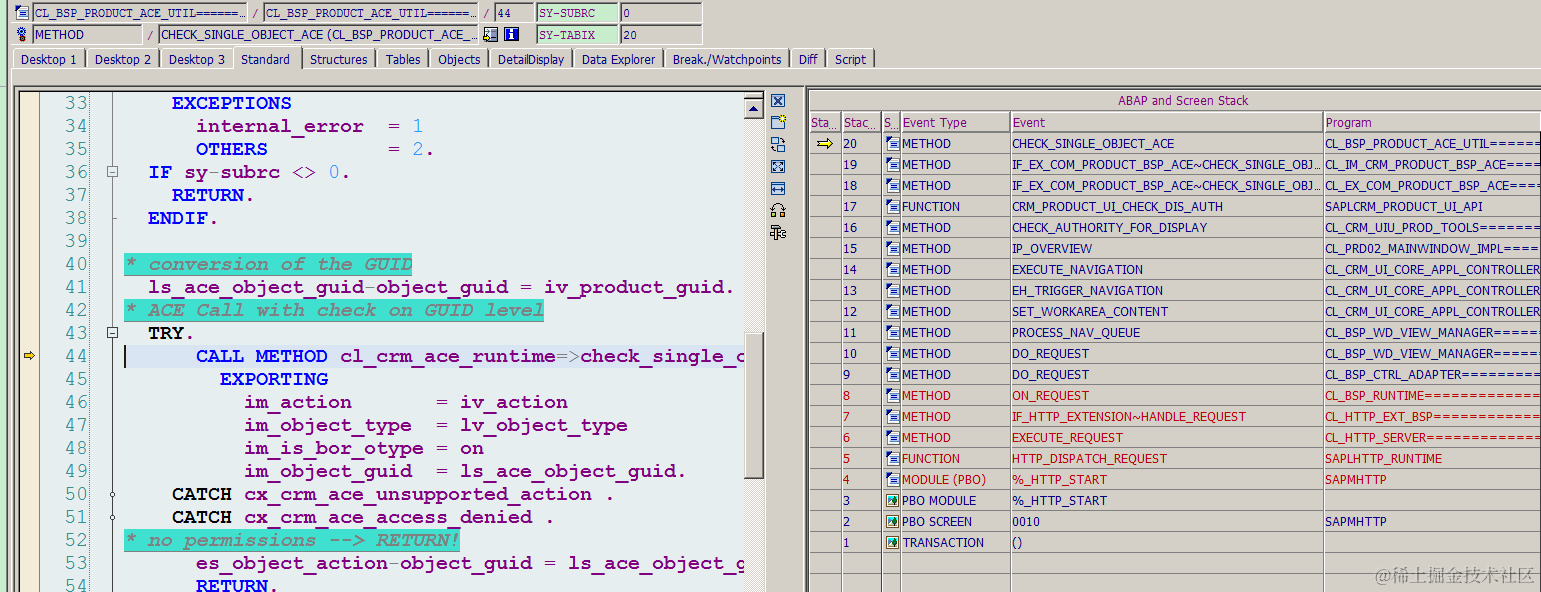
Task: Click the SY-SUBRC value field showing 0
Action: click(x=660, y=13)
